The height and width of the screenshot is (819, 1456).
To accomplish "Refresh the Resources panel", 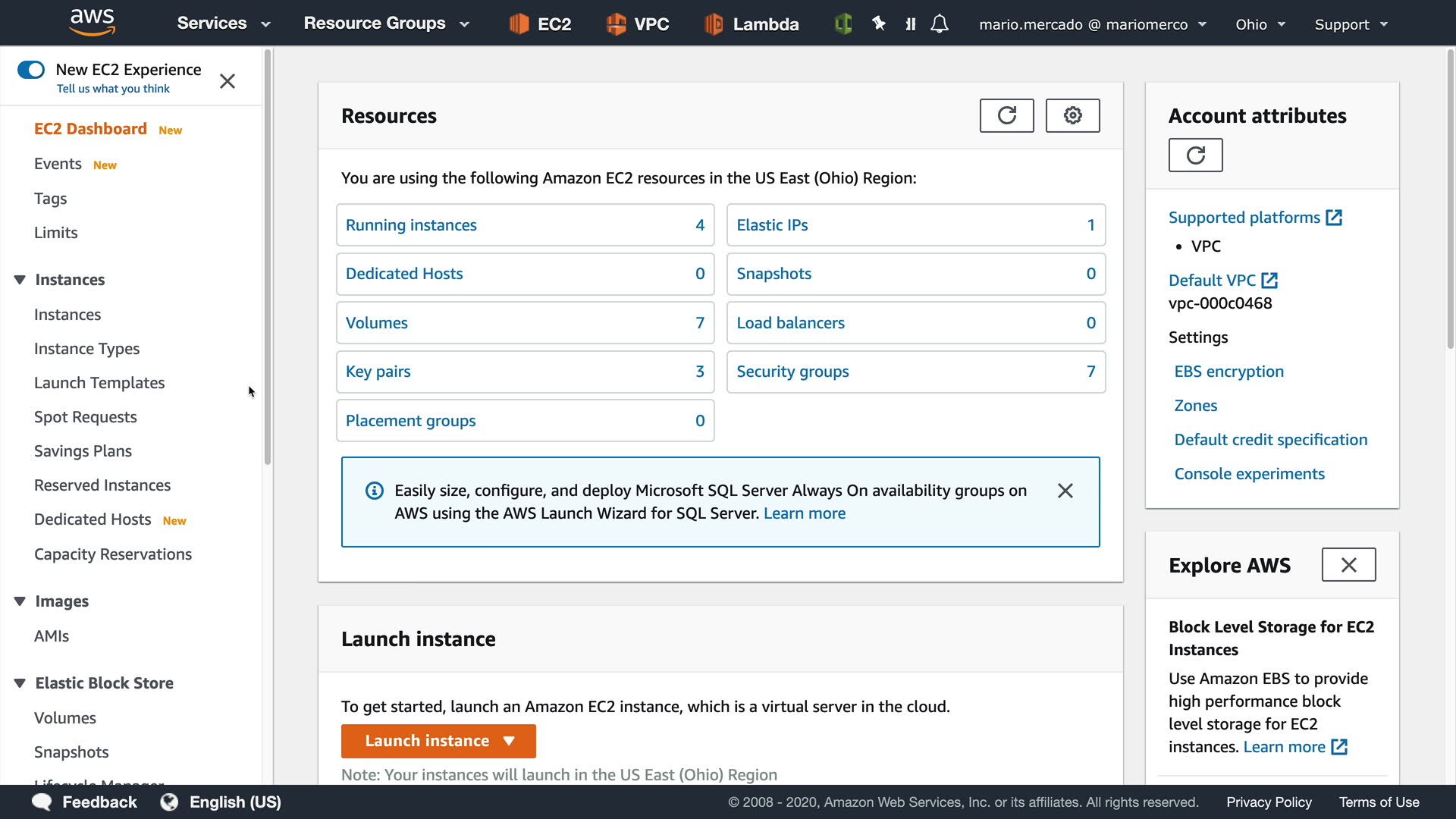I will [1006, 115].
